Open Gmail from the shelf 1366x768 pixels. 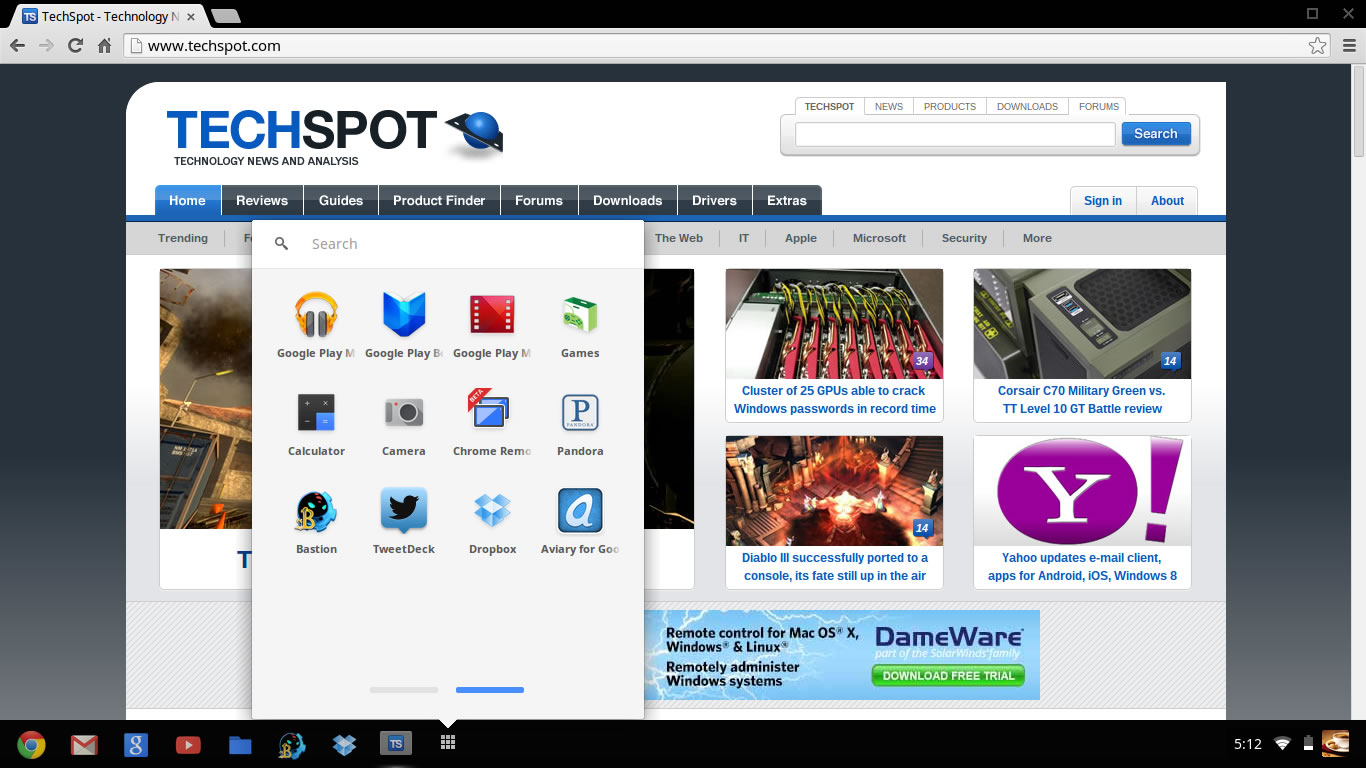point(84,744)
